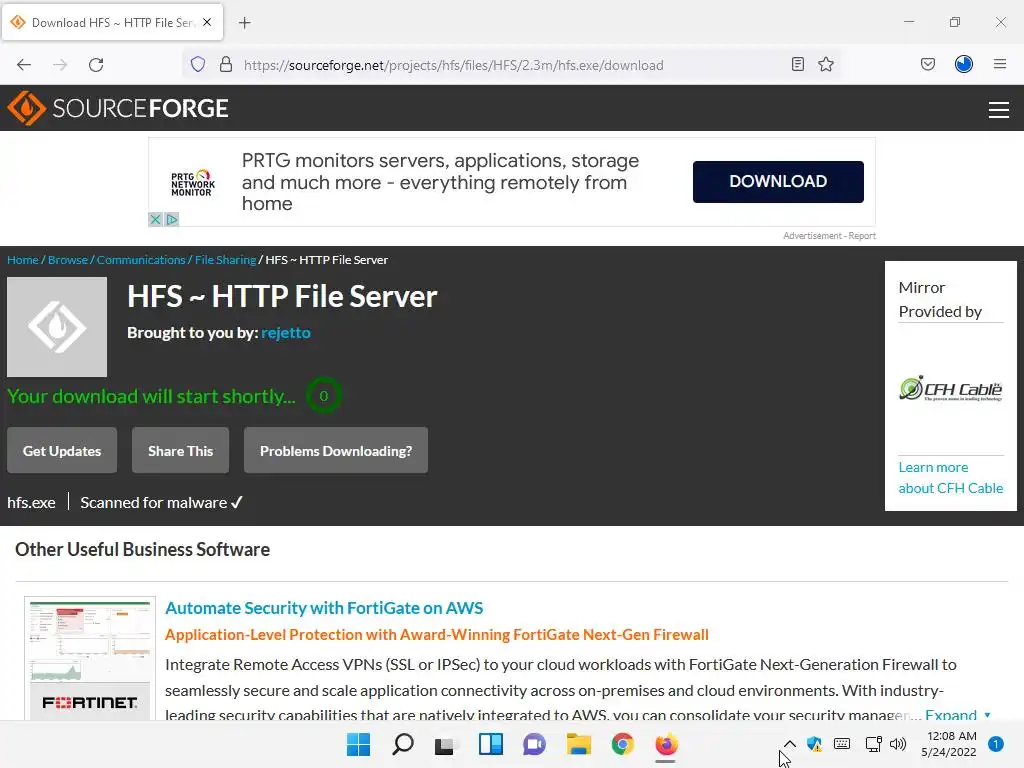Open taskbar Search

coord(402,744)
